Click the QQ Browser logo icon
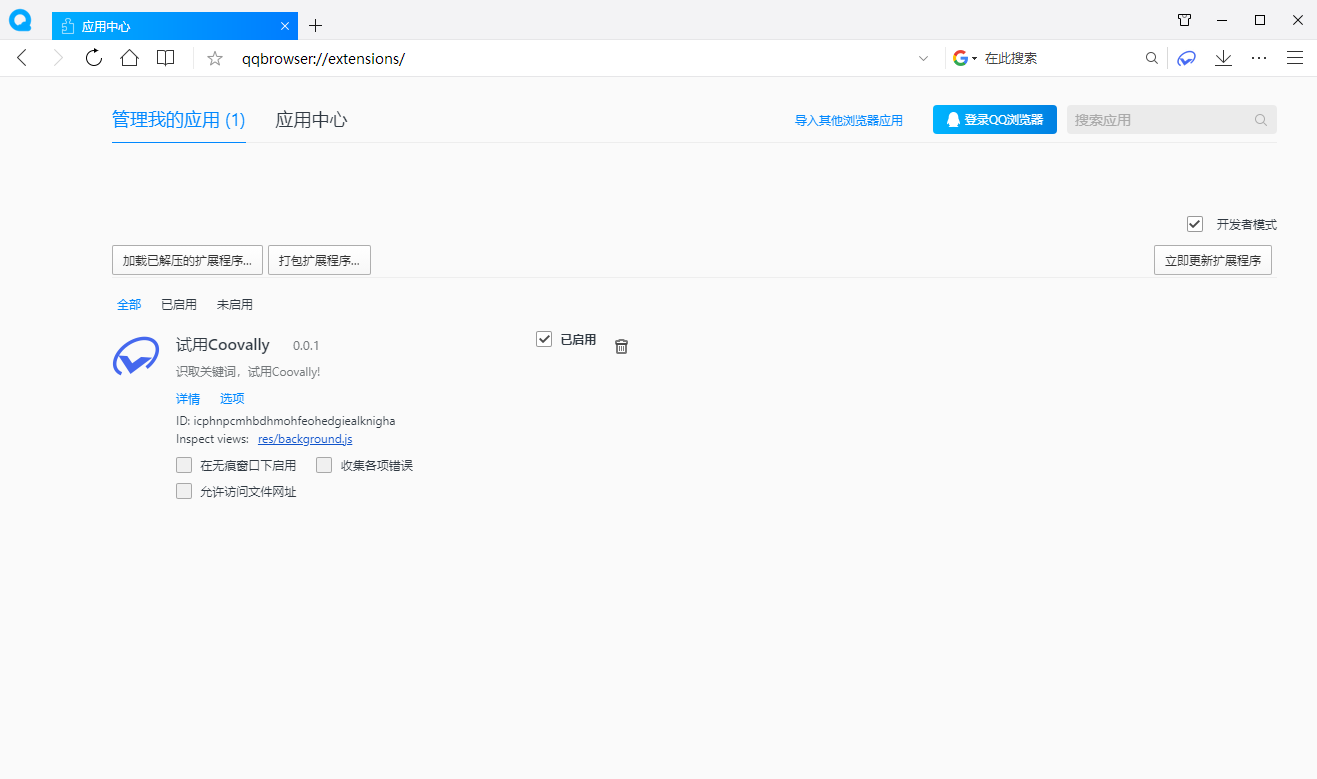This screenshot has height=779, width=1317. coord(20,19)
